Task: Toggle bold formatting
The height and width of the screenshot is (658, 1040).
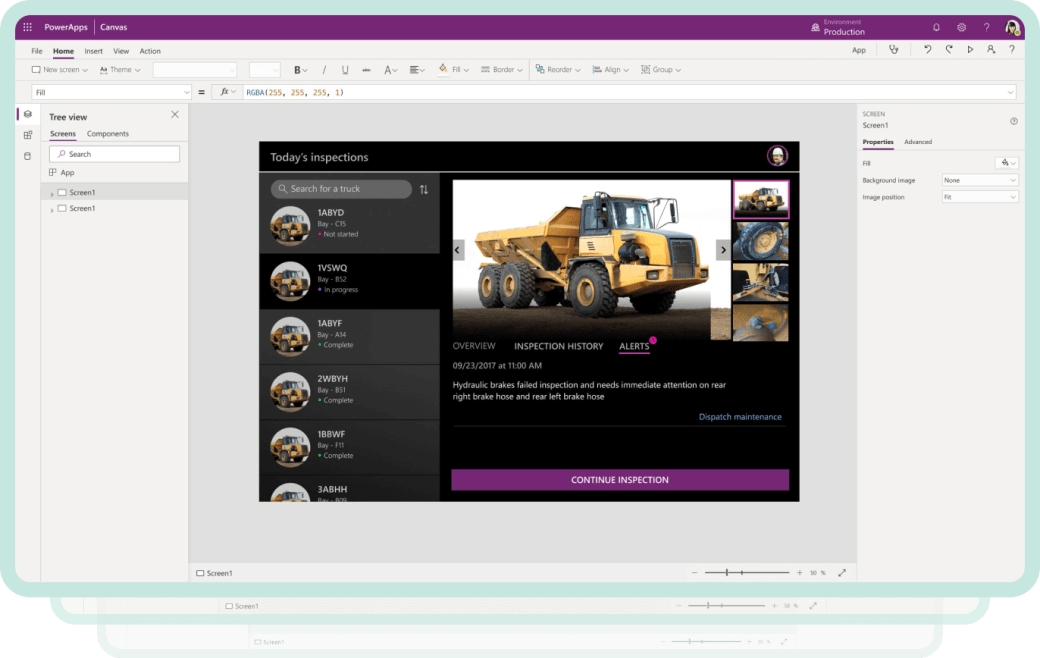Action: 297,70
